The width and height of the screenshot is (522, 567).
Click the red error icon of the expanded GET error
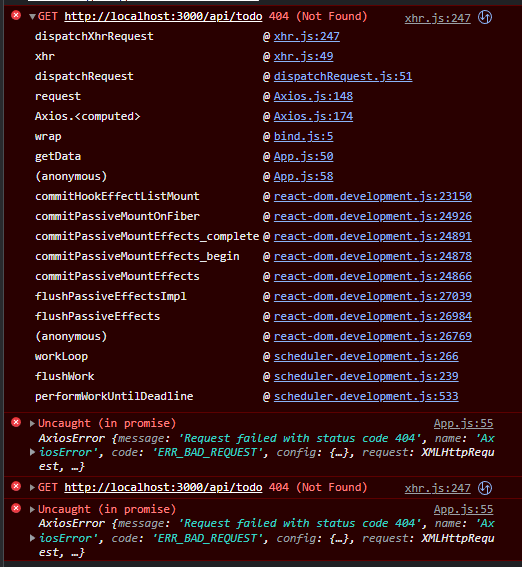(x=16, y=15)
